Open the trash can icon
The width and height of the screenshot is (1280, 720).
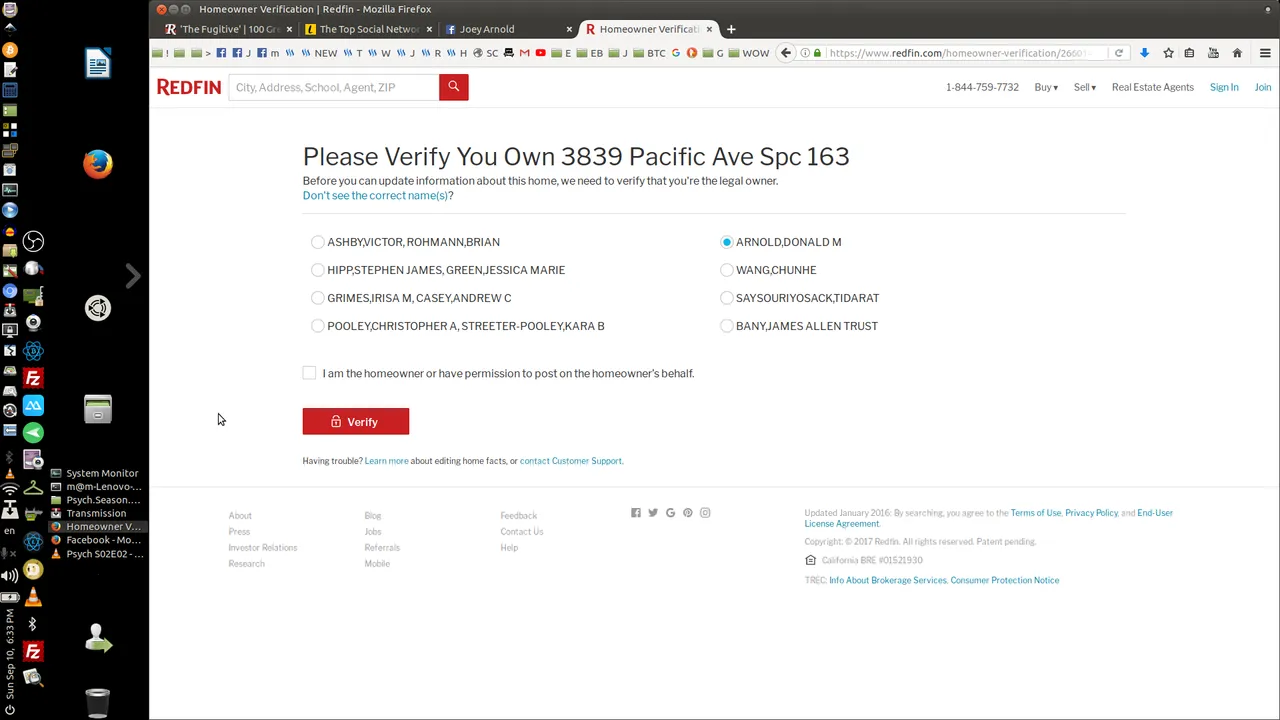(x=98, y=703)
